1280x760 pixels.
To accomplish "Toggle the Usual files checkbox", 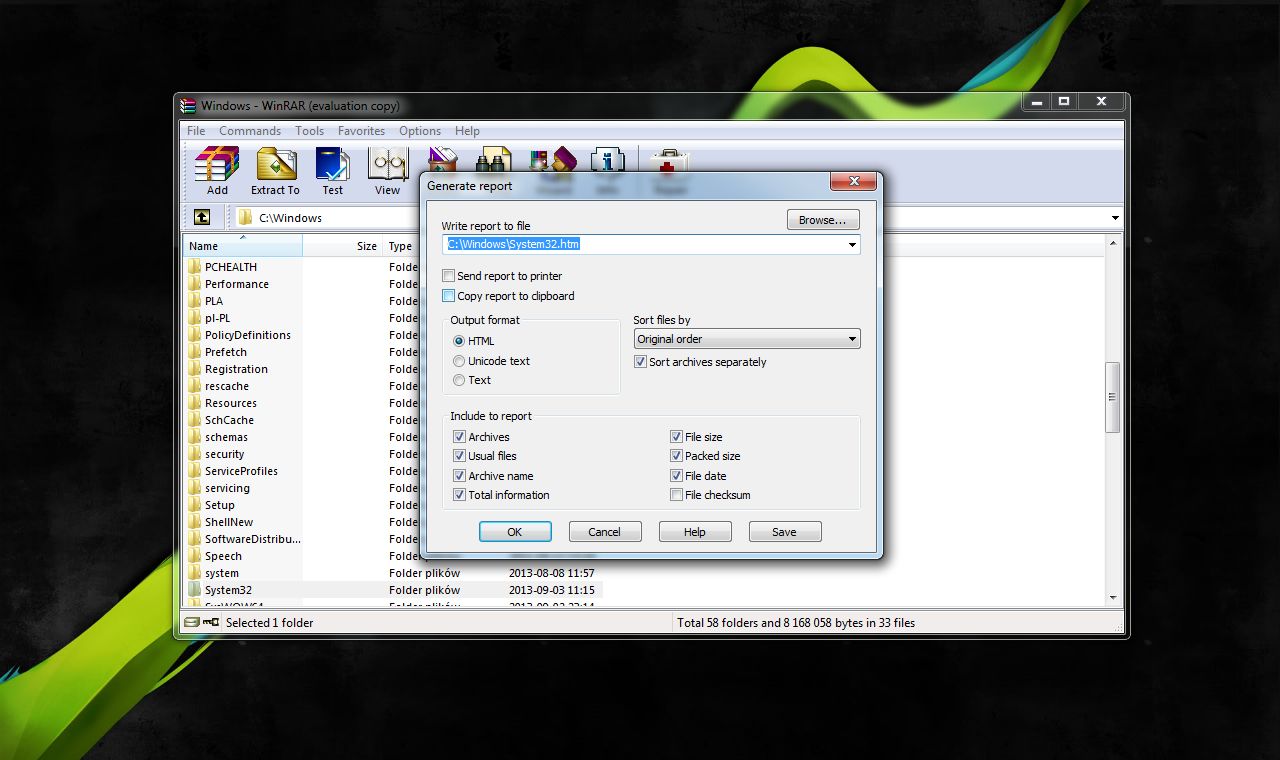I will [460, 456].
